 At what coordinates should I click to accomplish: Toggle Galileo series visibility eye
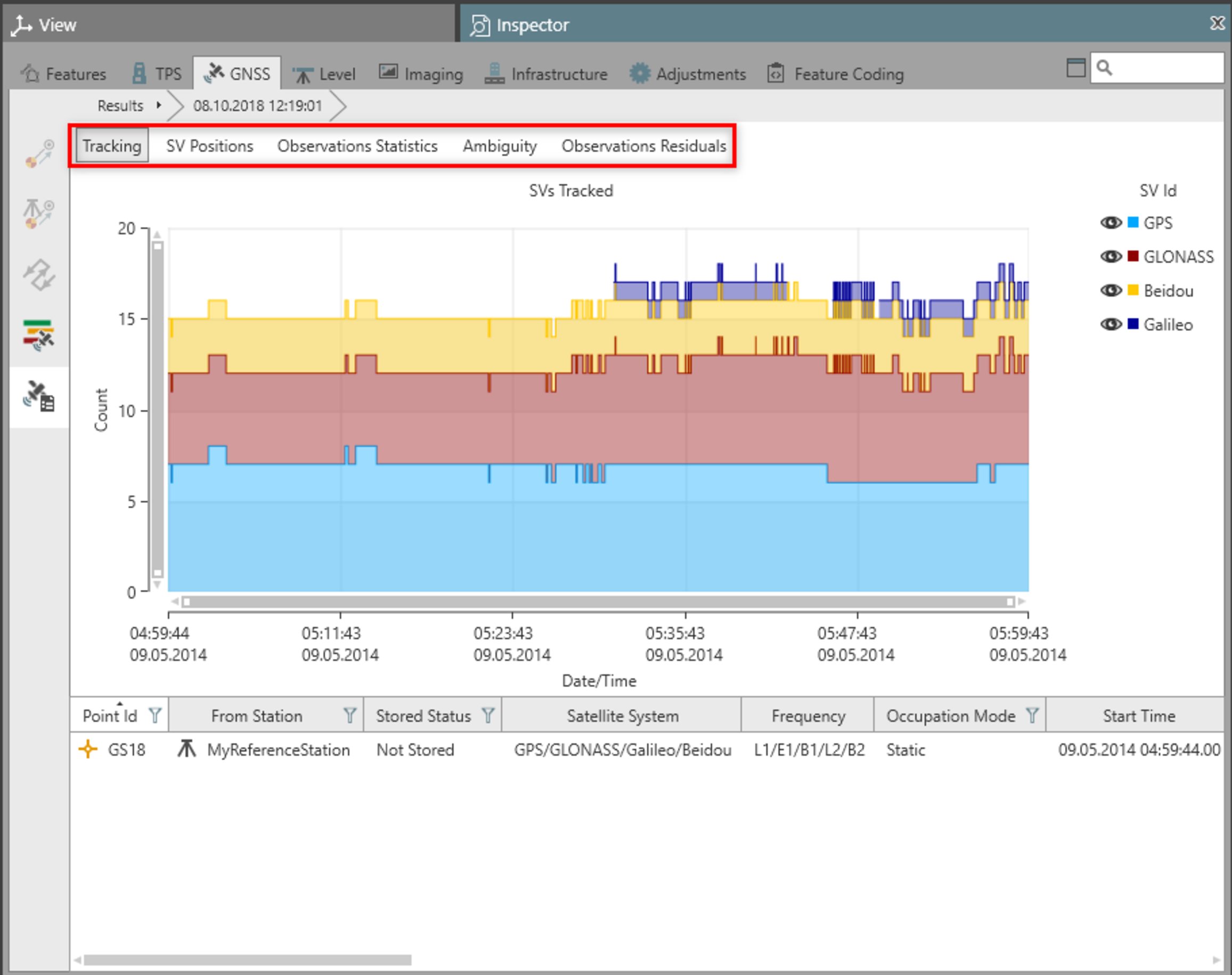pos(1111,324)
